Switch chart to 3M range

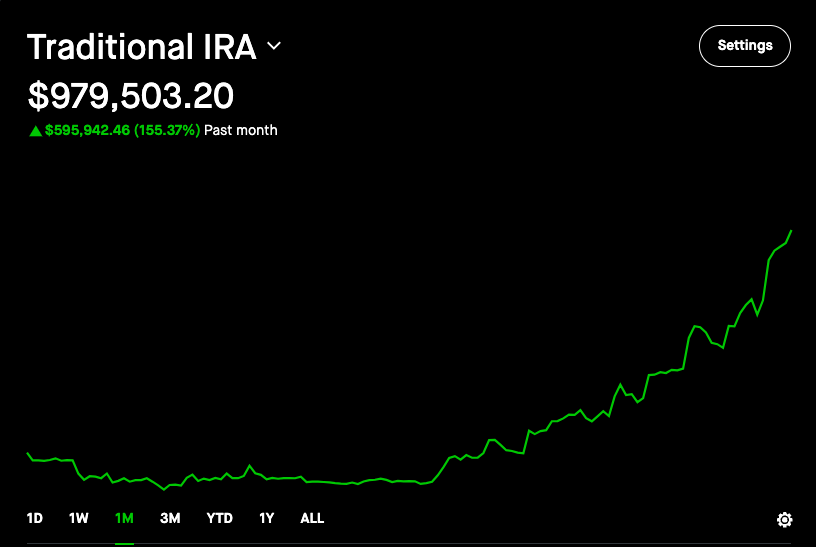pos(170,518)
